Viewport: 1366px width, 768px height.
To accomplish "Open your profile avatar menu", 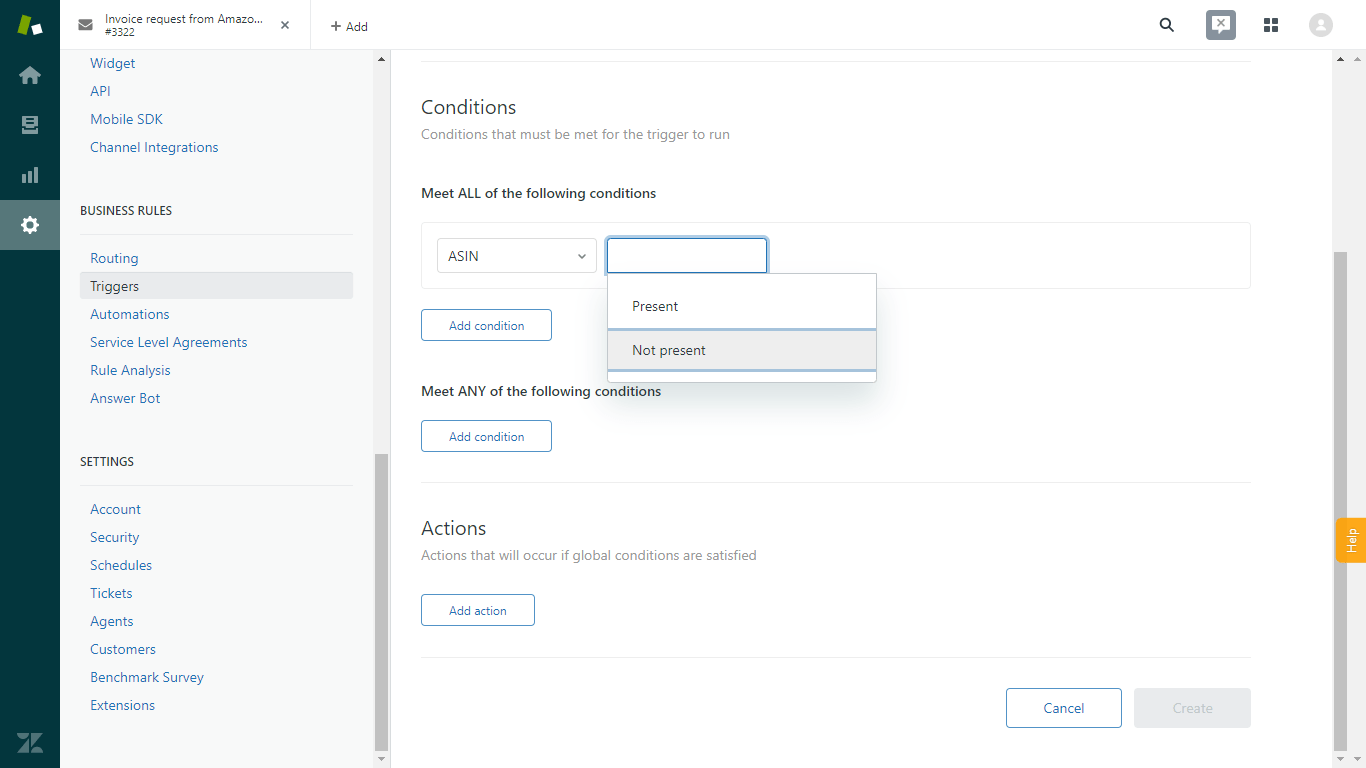I will coord(1320,25).
